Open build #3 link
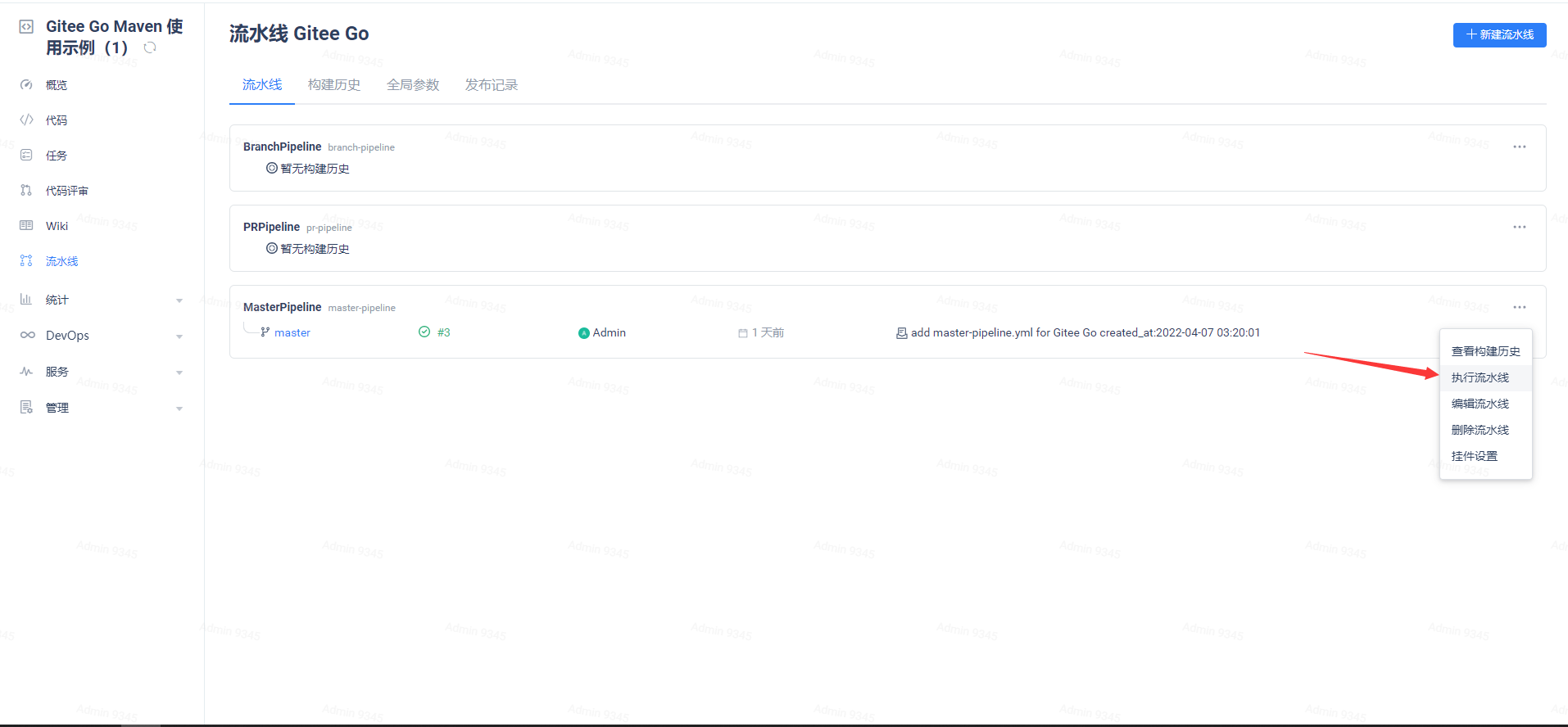Image resolution: width=1568 pixels, height=727 pixels. click(x=444, y=332)
